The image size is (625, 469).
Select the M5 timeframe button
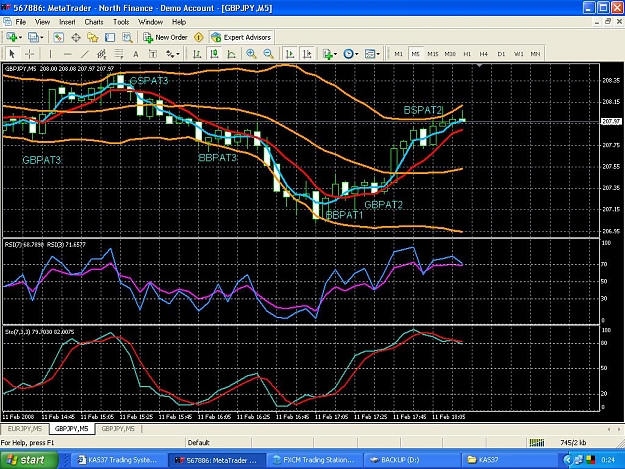coord(415,54)
